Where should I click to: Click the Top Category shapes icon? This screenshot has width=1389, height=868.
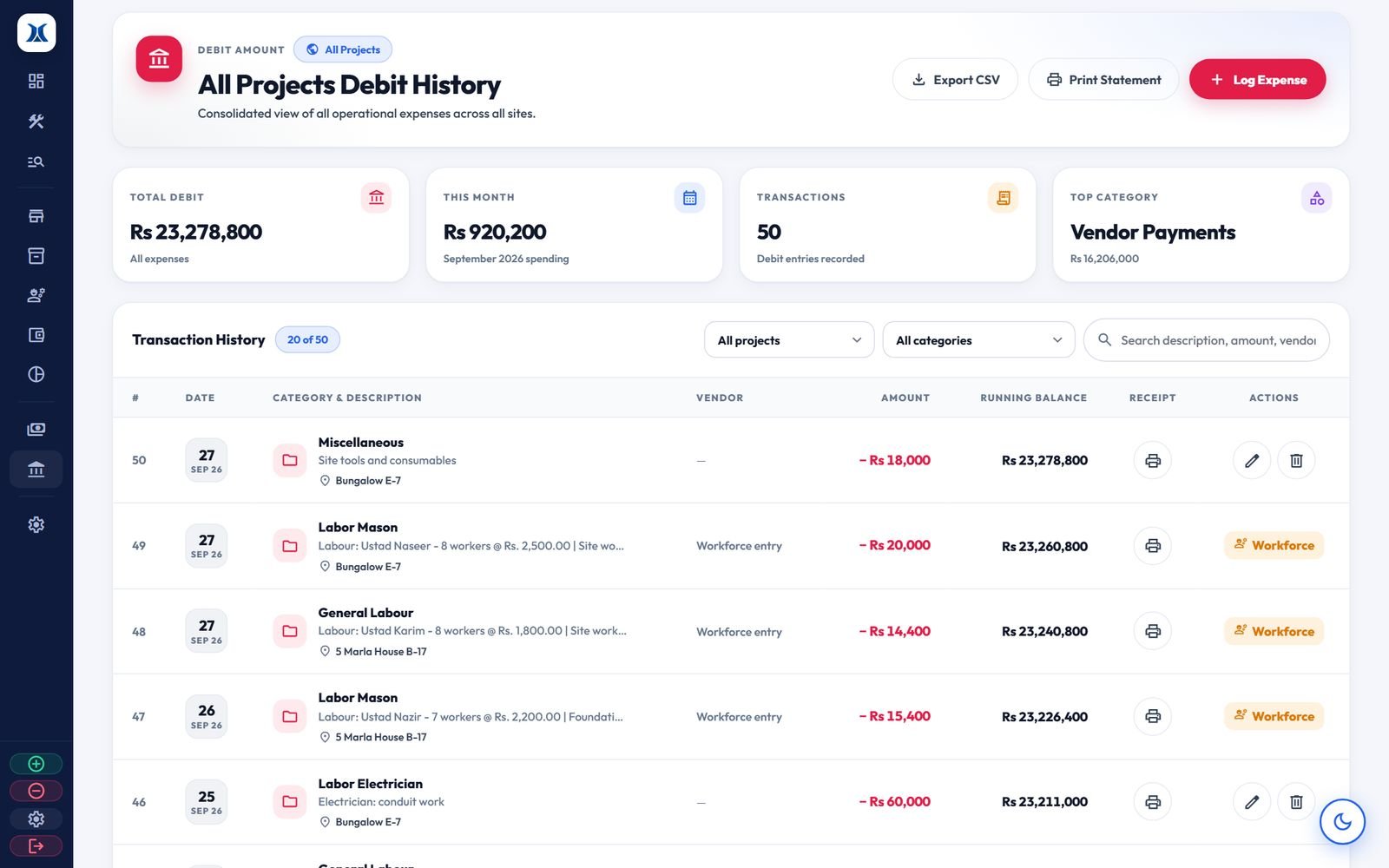click(x=1317, y=198)
